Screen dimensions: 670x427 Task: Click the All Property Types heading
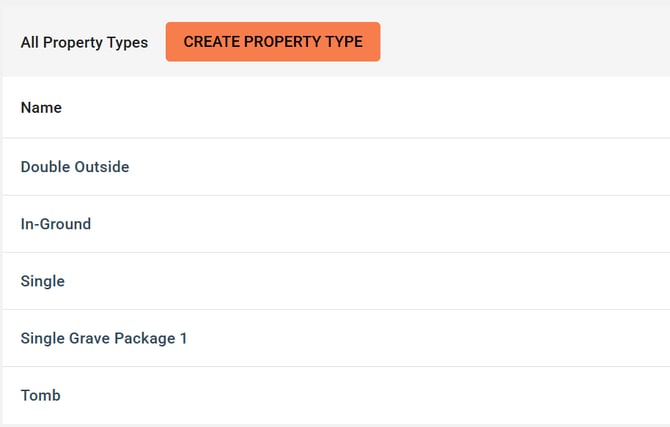pos(84,43)
